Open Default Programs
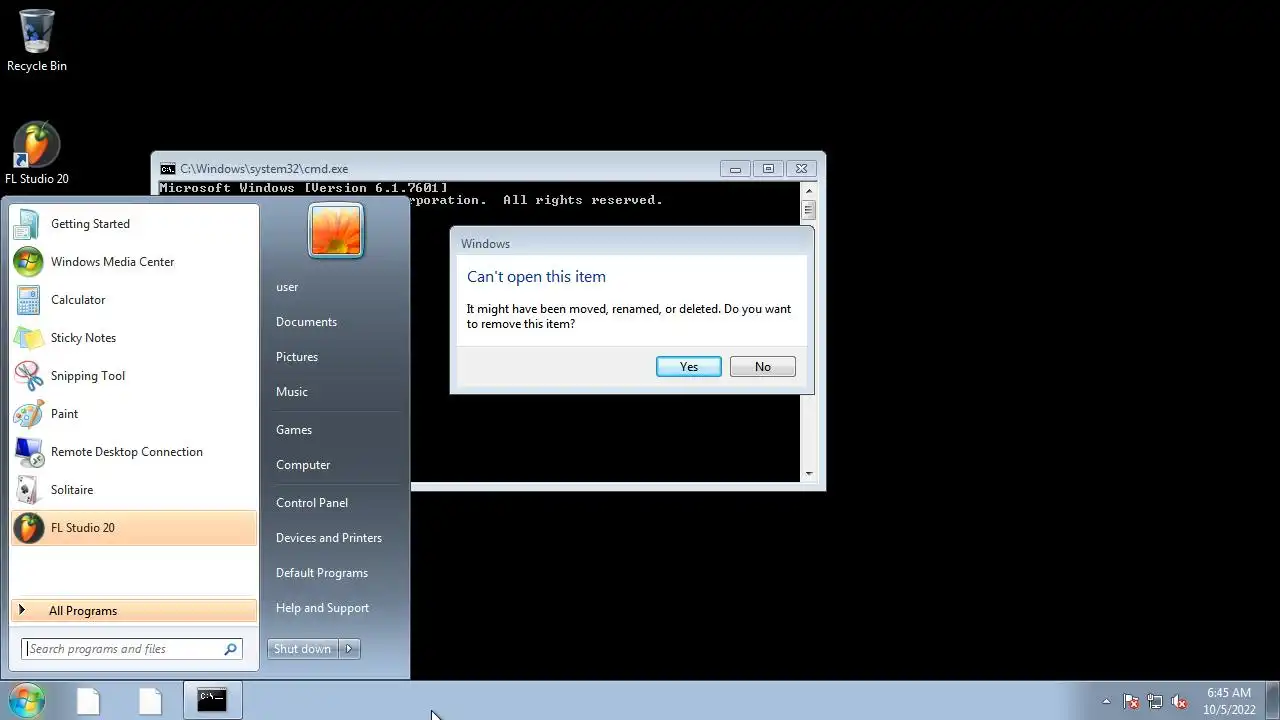This screenshot has width=1280, height=720. [322, 573]
